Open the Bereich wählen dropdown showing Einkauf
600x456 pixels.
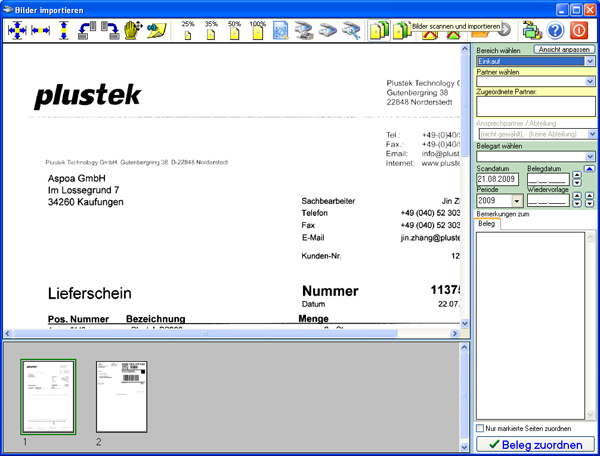pyautogui.click(x=590, y=61)
